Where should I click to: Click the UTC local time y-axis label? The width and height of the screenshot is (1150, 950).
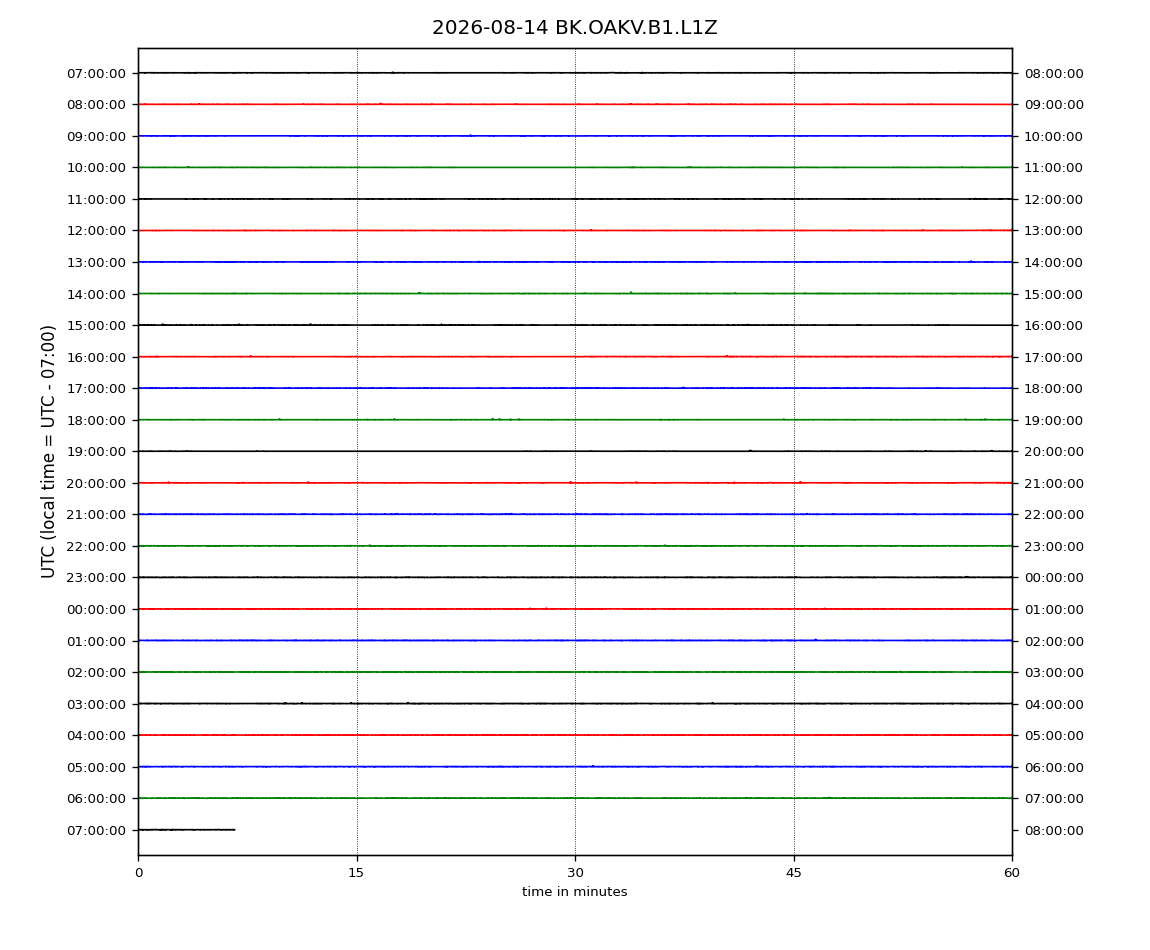point(48,452)
